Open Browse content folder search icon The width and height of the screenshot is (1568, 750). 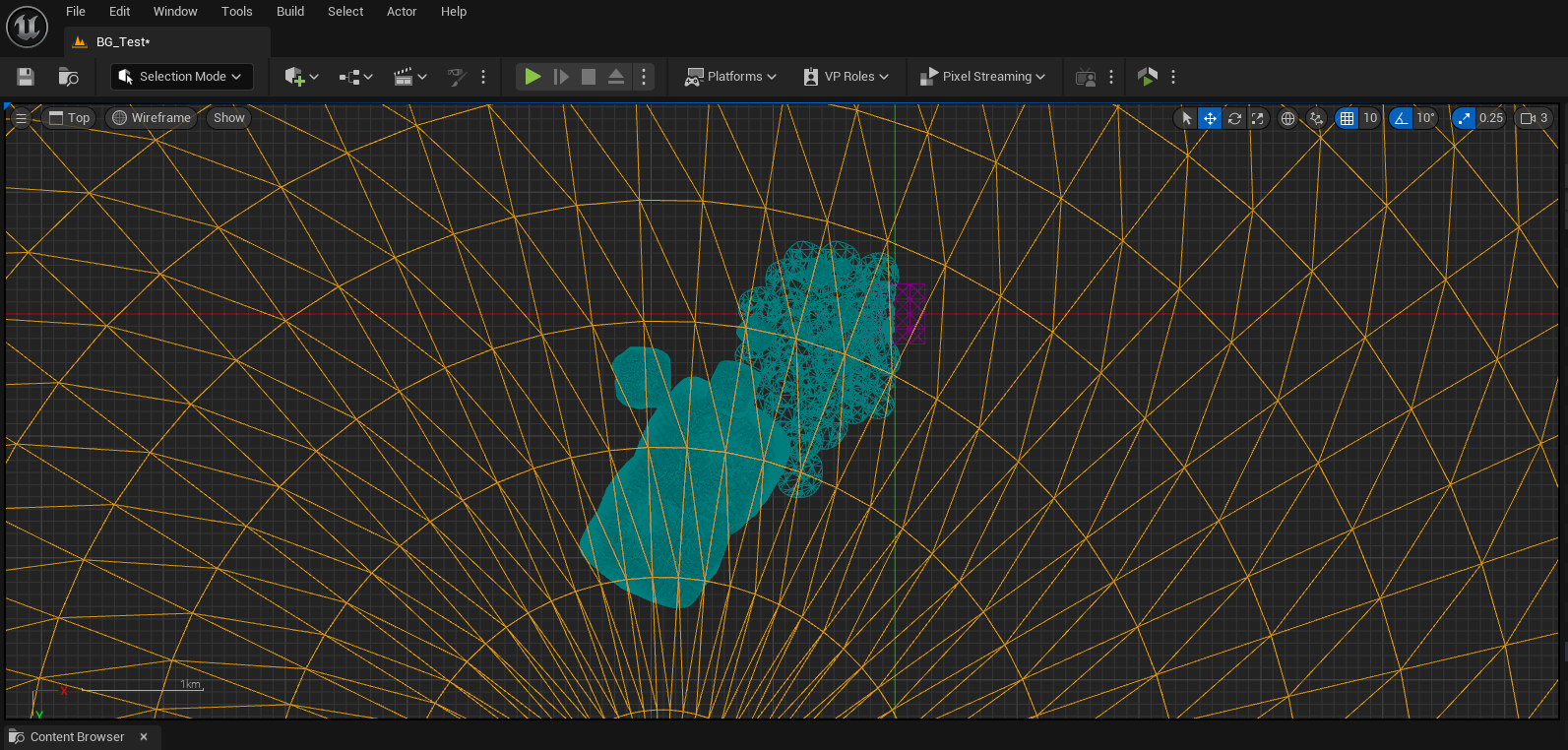(68, 77)
